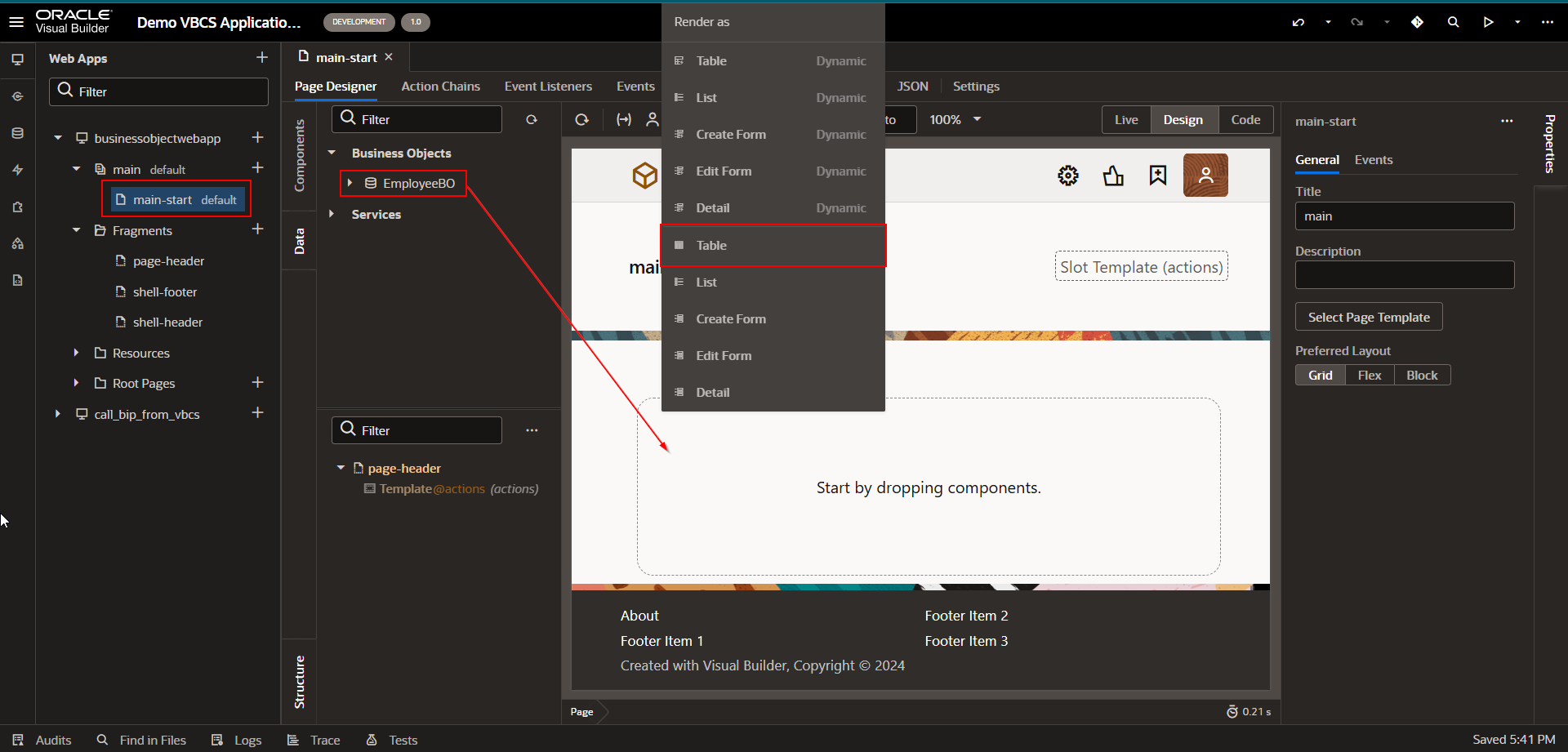
Task: Open Processes lightning icon in sidebar
Action: click(x=17, y=170)
